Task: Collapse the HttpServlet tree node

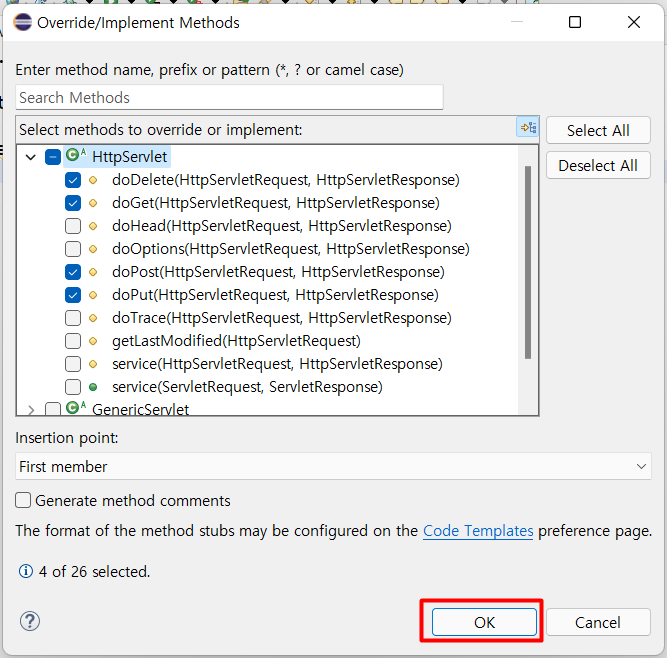Action: tap(31, 157)
